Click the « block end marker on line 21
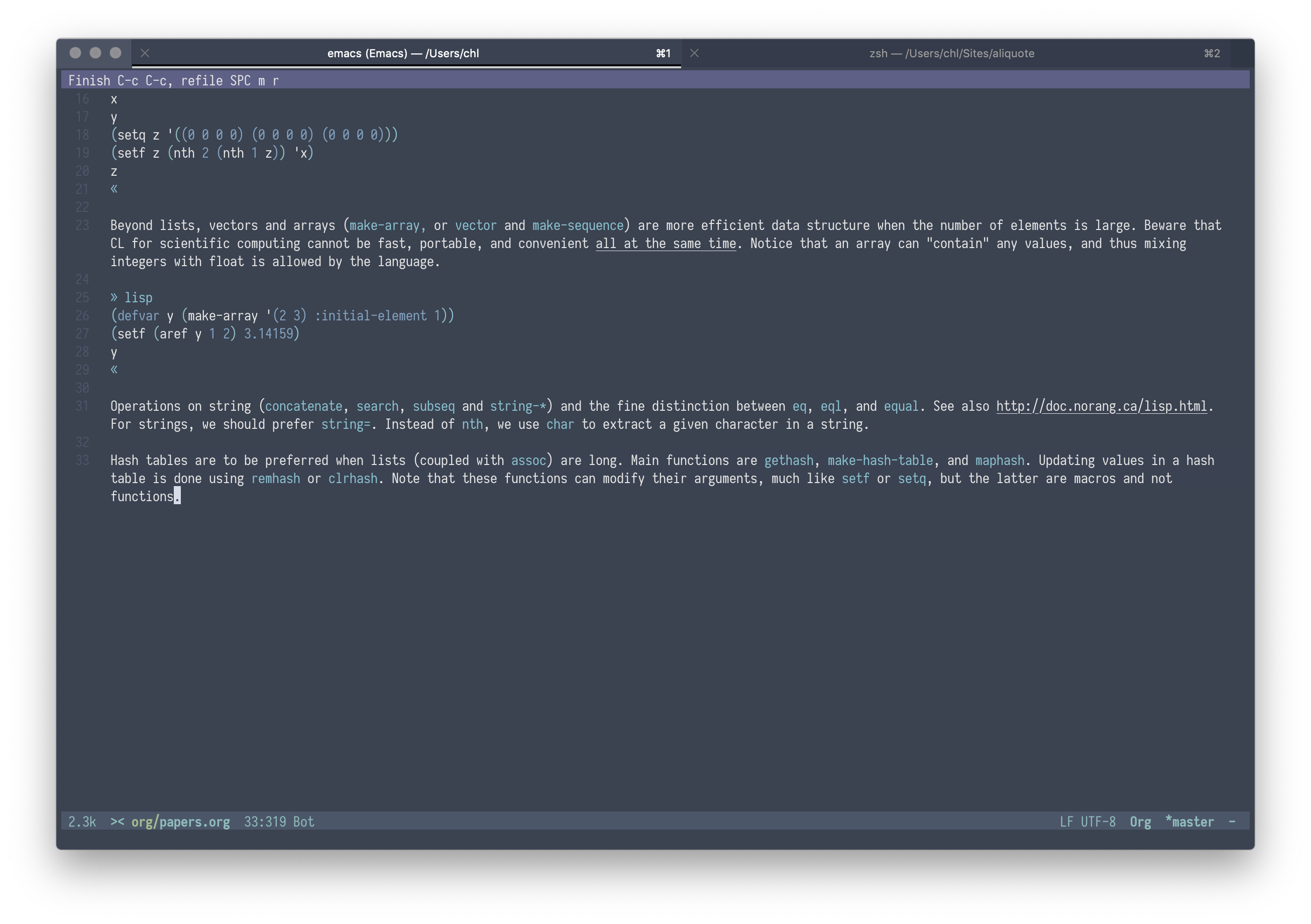The width and height of the screenshot is (1311, 924). (x=114, y=189)
